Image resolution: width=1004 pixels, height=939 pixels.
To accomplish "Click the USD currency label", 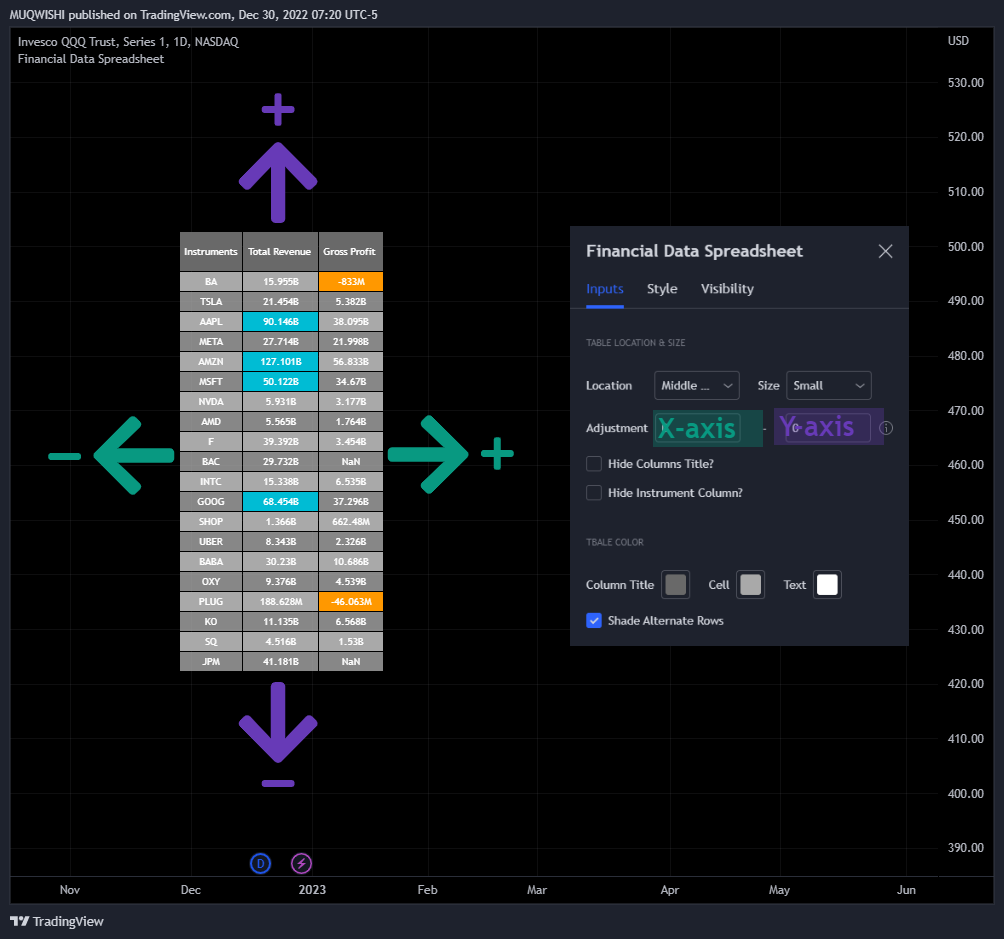I will click(x=958, y=41).
